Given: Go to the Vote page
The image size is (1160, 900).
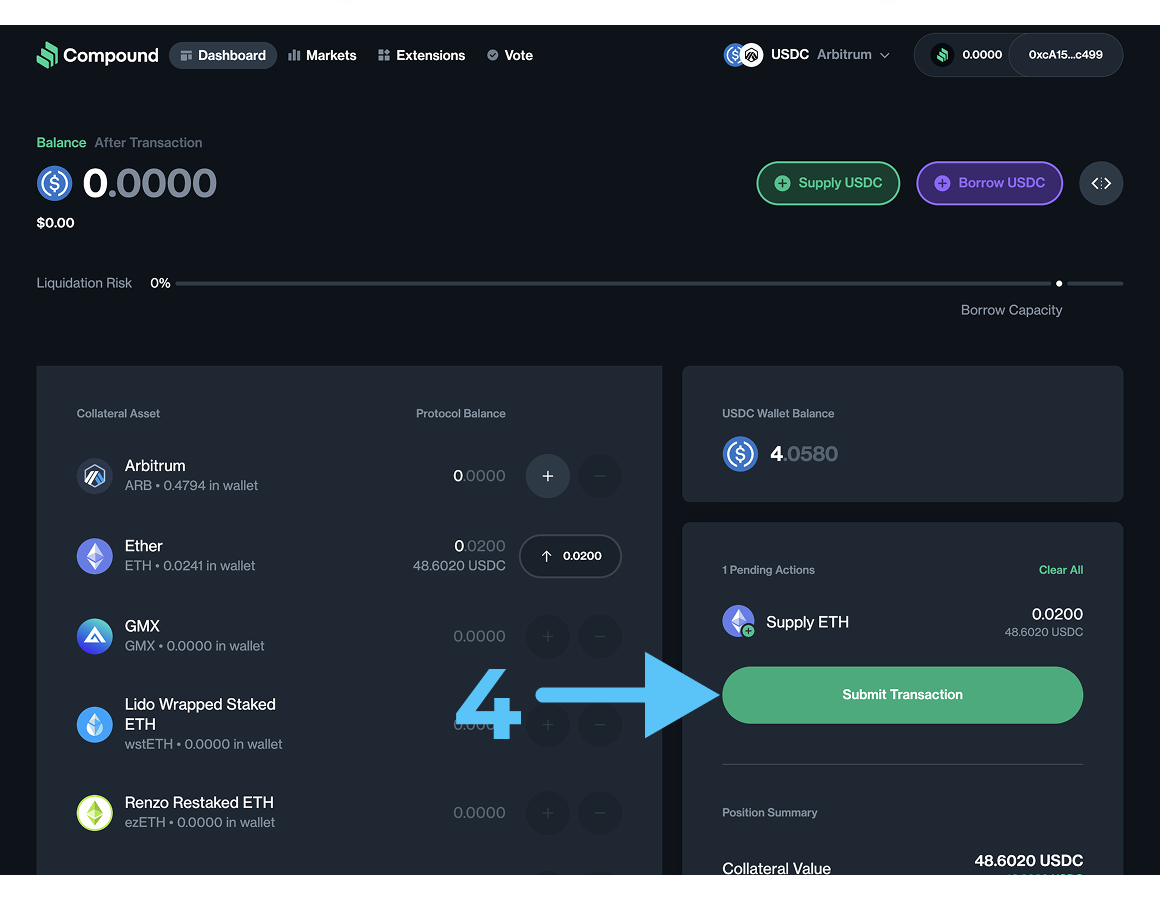Looking at the screenshot, I should coord(509,55).
